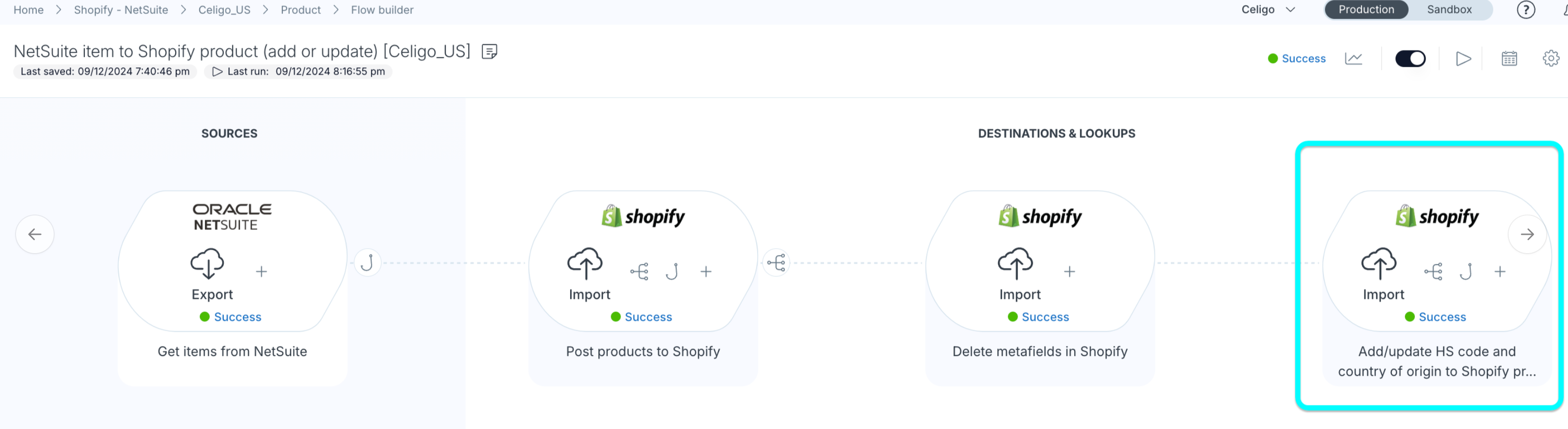Open branching icon after Post products bubble
This screenshot has width=1568, height=429.
click(776, 263)
